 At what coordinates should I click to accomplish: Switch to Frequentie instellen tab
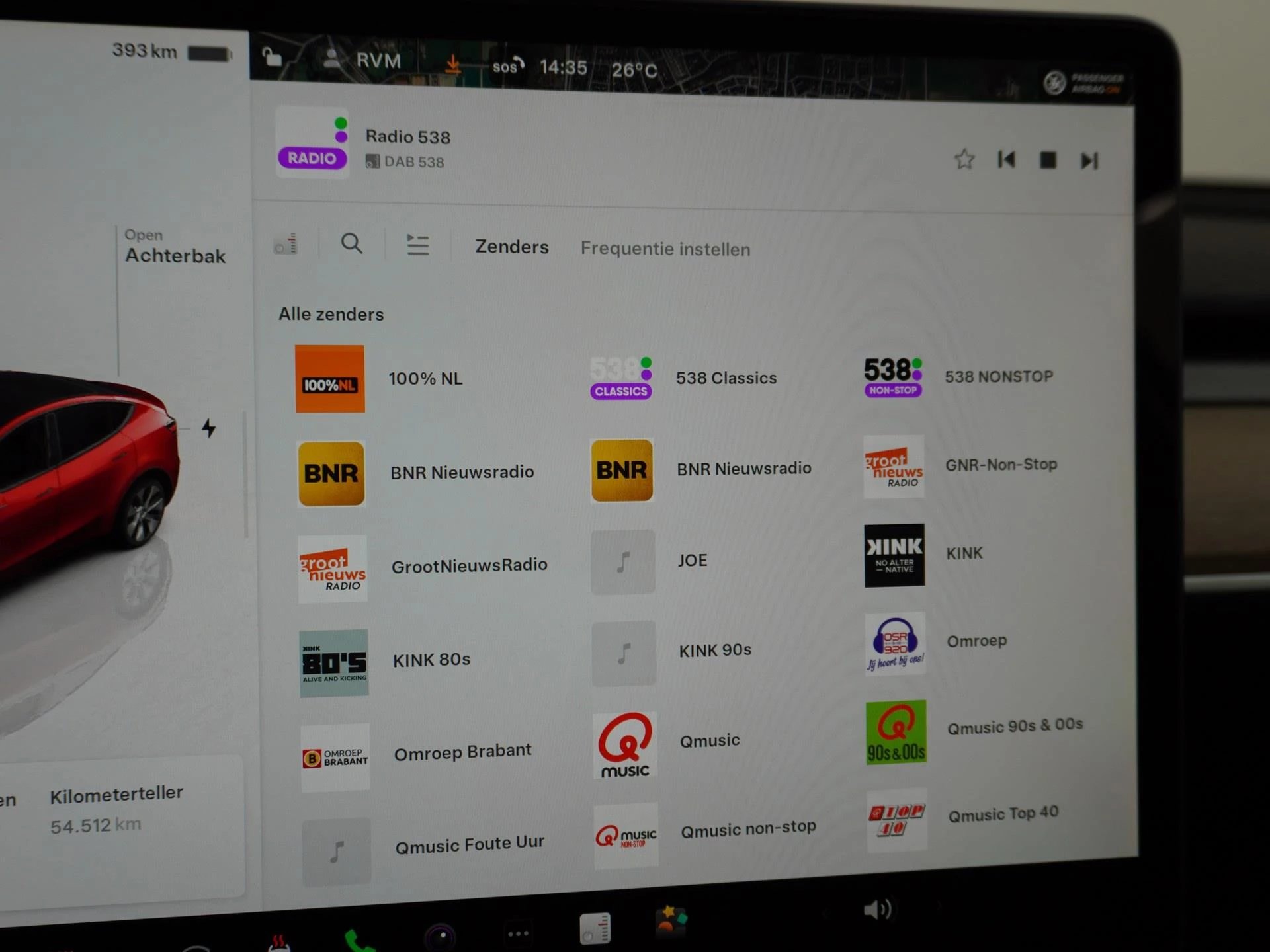point(665,249)
